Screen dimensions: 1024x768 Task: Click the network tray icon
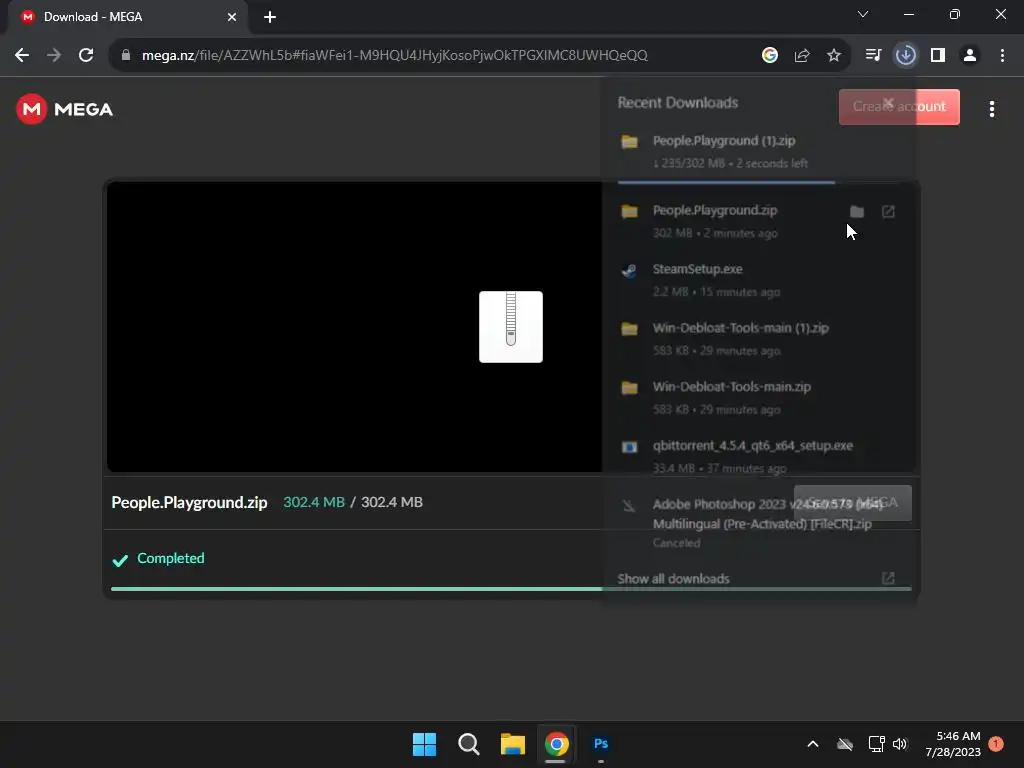click(876, 744)
